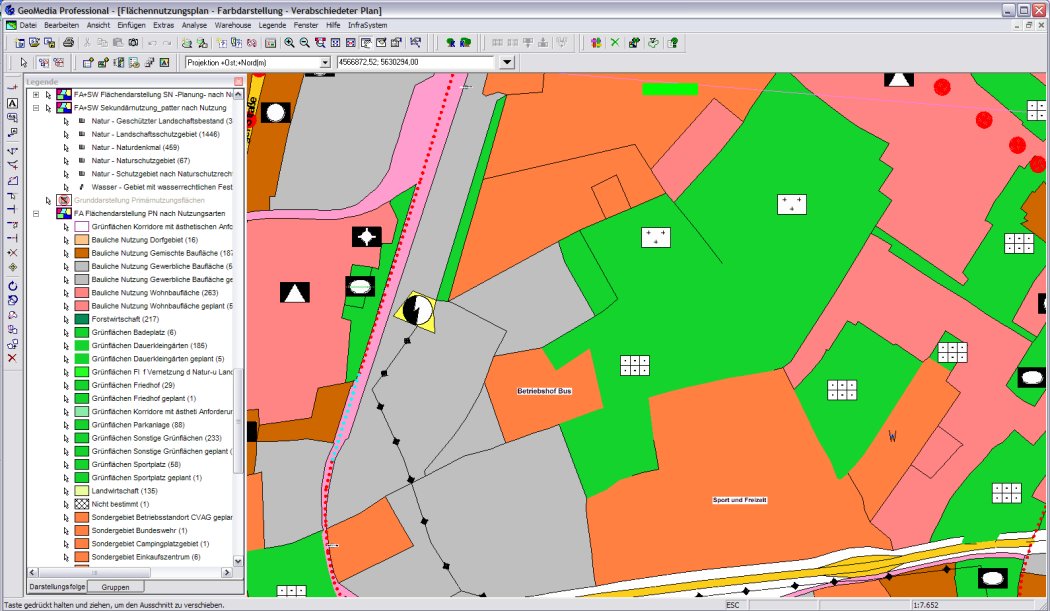Image resolution: width=1050 pixels, height=611 pixels.
Task: Switch to the Gruppen legend tab
Action: (x=115, y=587)
